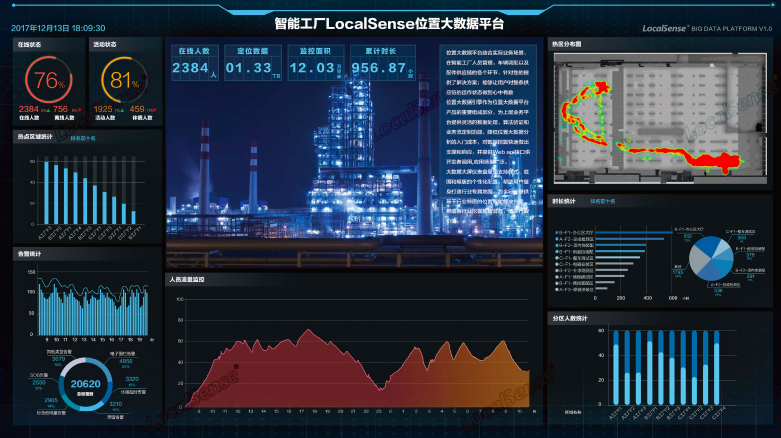The height and width of the screenshot is (438, 781).
Task: Click the 76% online status gauge
Action: 46,81
